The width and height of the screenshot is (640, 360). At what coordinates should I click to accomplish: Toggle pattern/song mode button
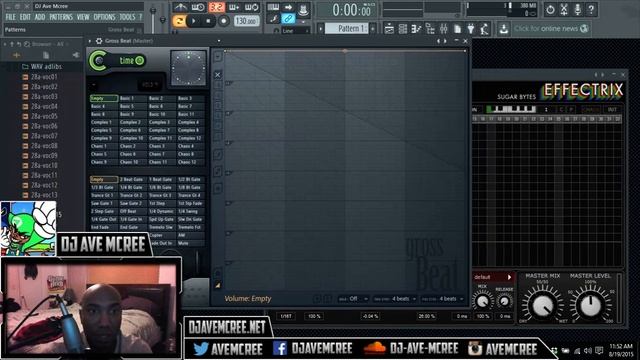pos(178,21)
